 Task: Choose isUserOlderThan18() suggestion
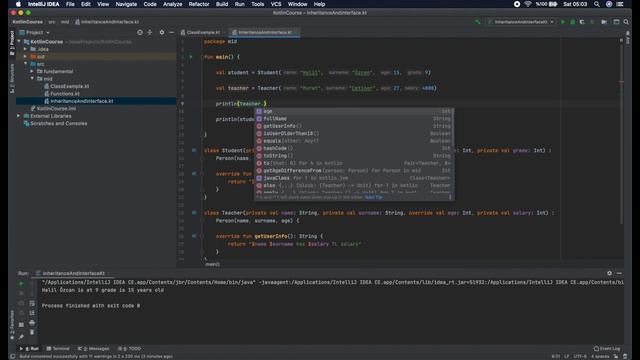coord(354,133)
